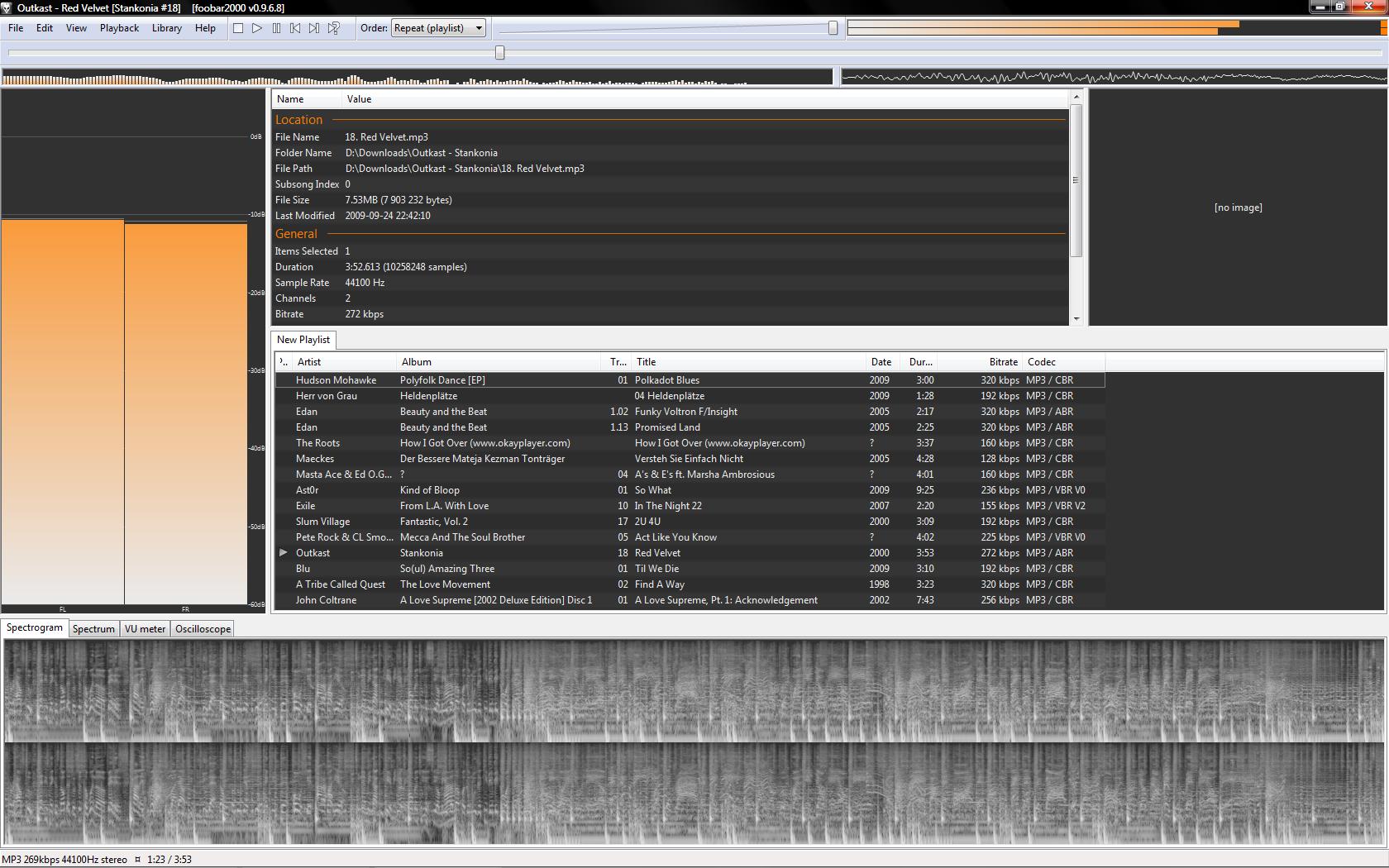Play a random track
This screenshot has height=868, width=1389.
coord(333,28)
